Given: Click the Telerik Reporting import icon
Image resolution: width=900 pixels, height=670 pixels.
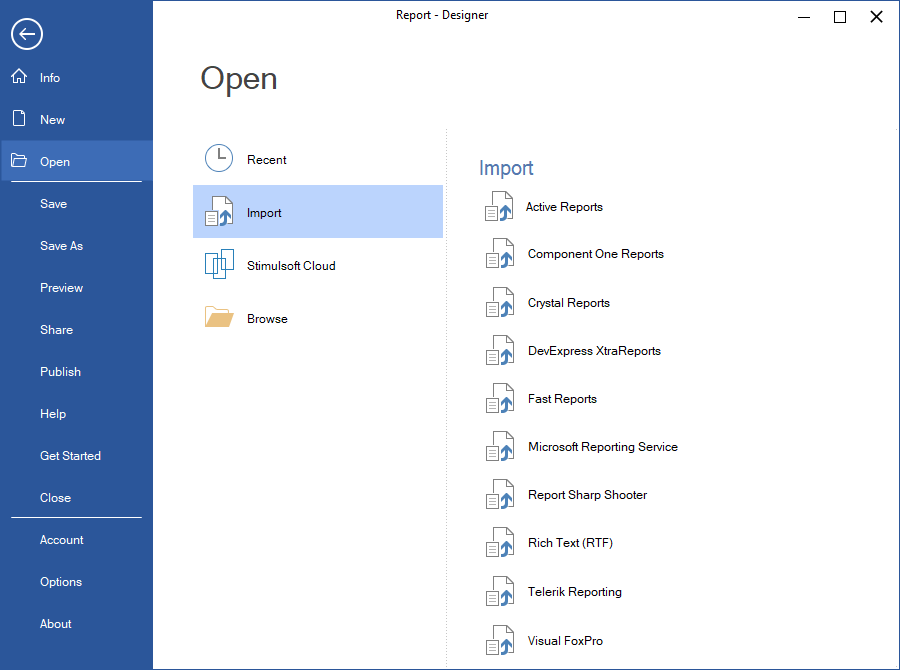Looking at the screenshot, I should (x=499, y=592).
